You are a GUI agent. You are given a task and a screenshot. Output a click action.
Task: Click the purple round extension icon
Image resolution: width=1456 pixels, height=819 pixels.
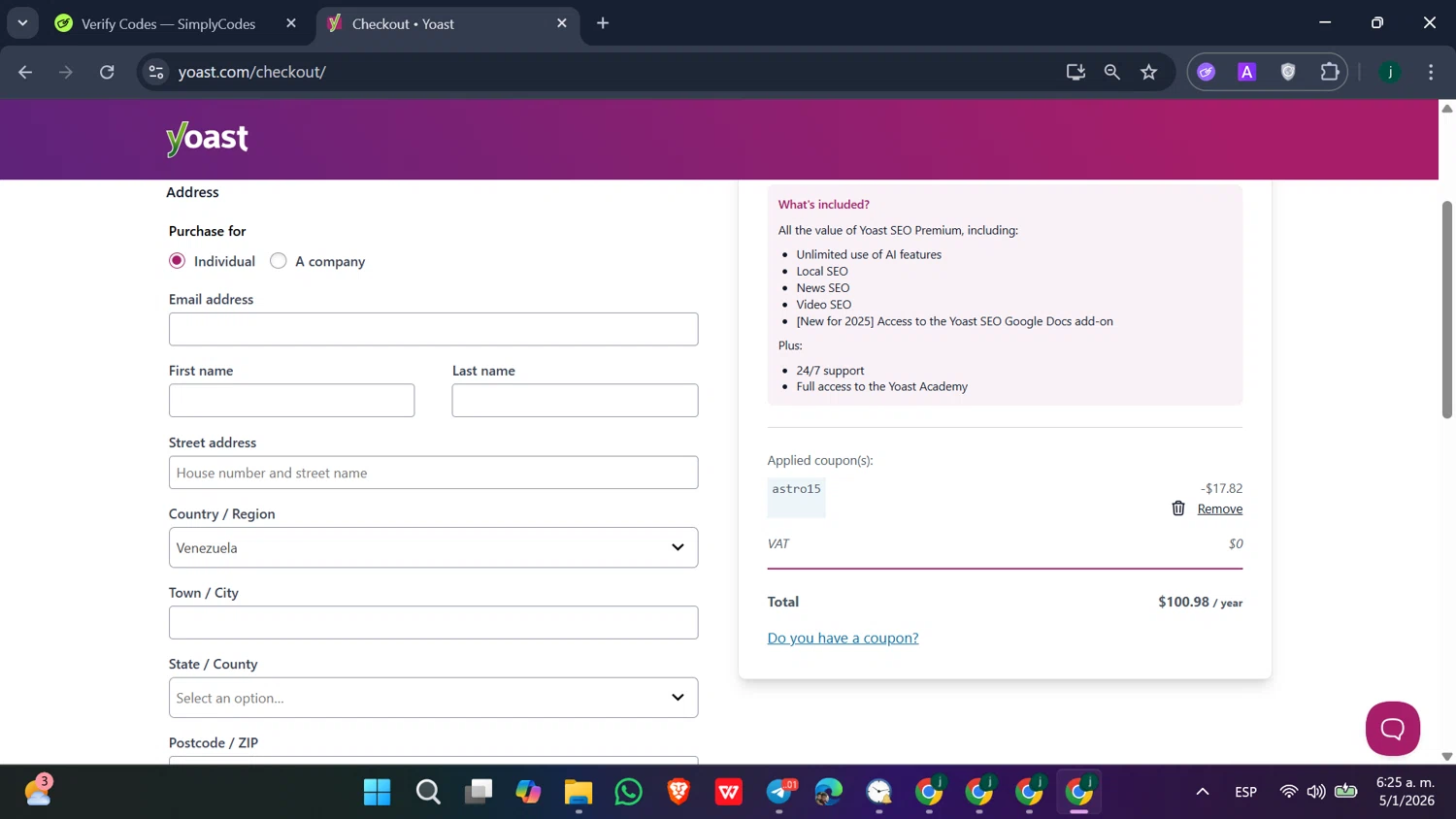click(1207, 72)
